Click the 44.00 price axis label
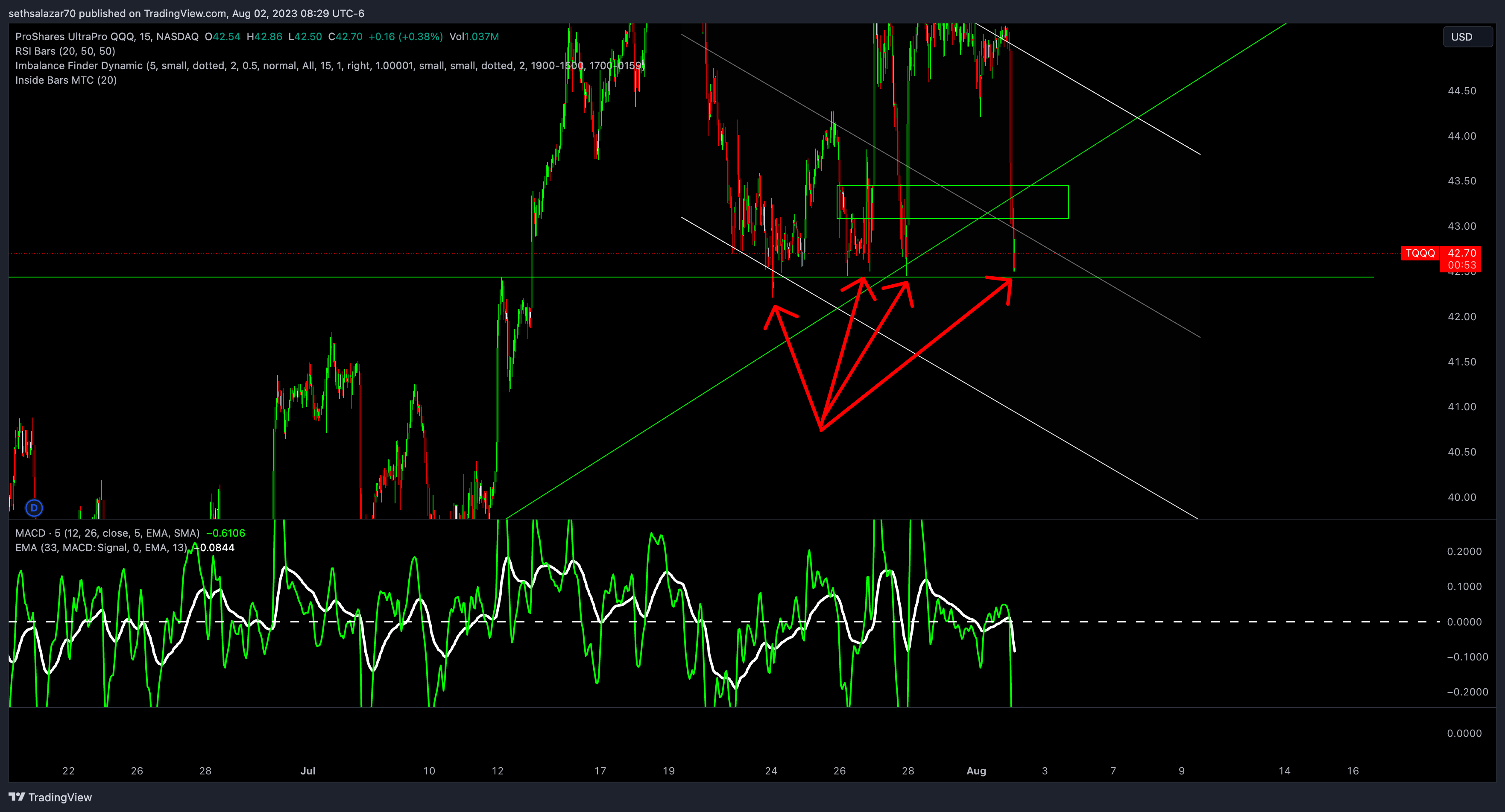 pos(1461,135)
